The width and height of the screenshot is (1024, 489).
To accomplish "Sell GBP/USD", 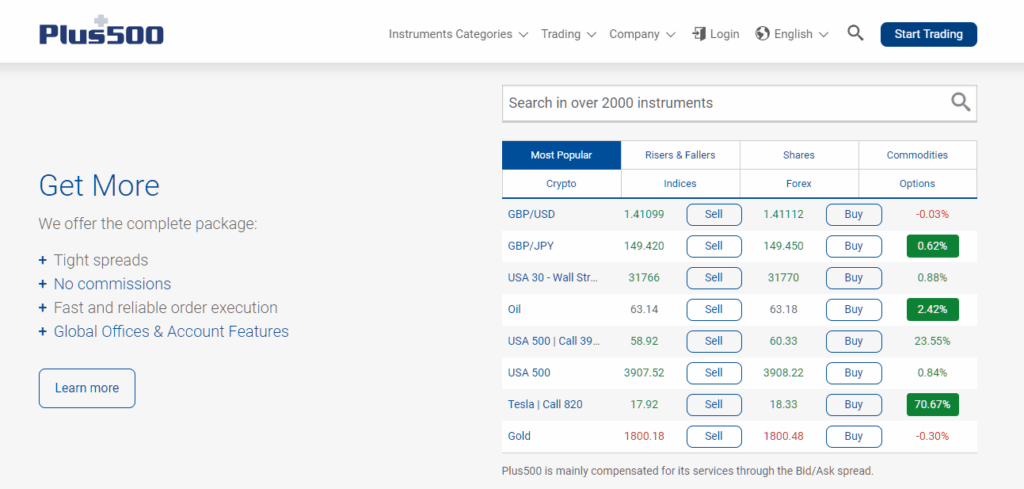I will click(x=714, y=214).
